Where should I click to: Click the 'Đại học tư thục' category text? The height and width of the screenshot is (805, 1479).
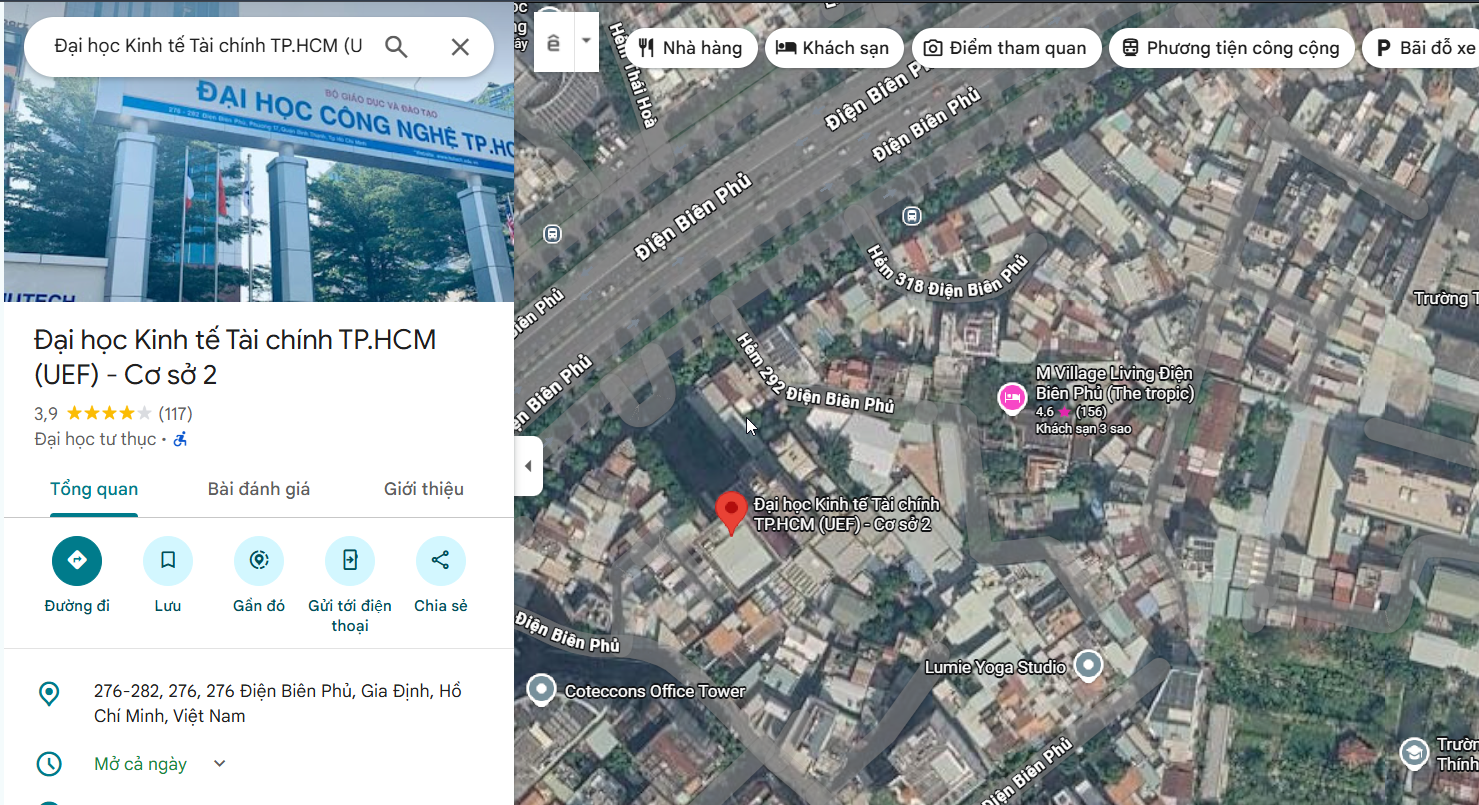95,439
